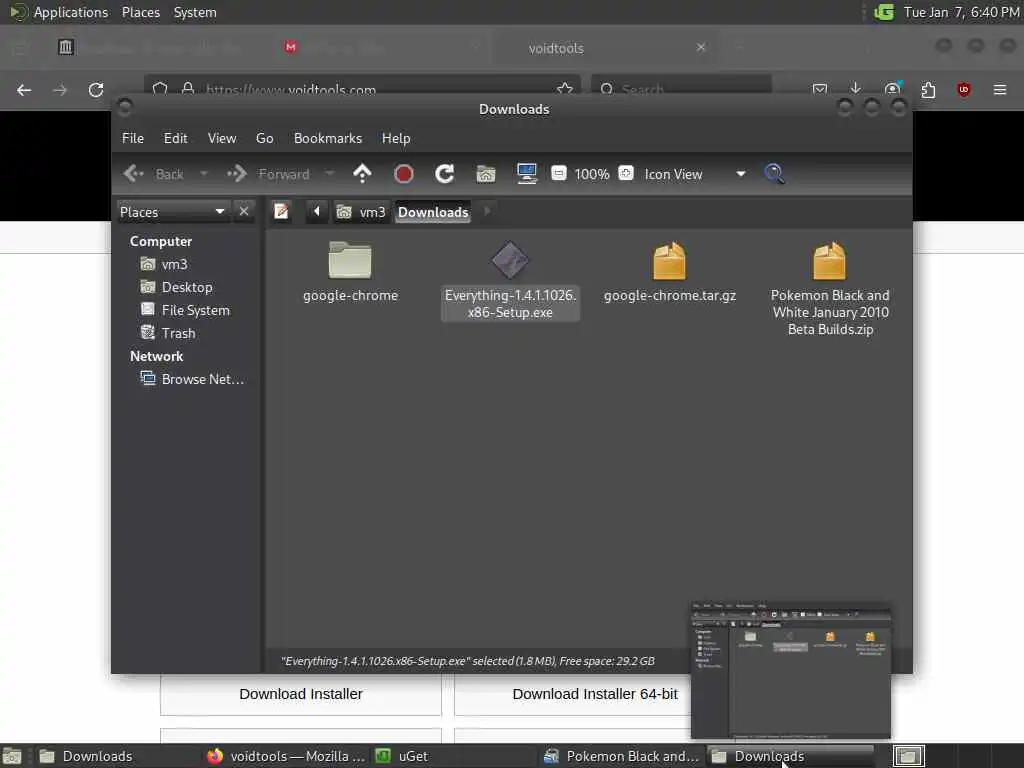1024x768 pixels.
Task: Click Download Installer button on voidtools page
Action: pos(300,694)
